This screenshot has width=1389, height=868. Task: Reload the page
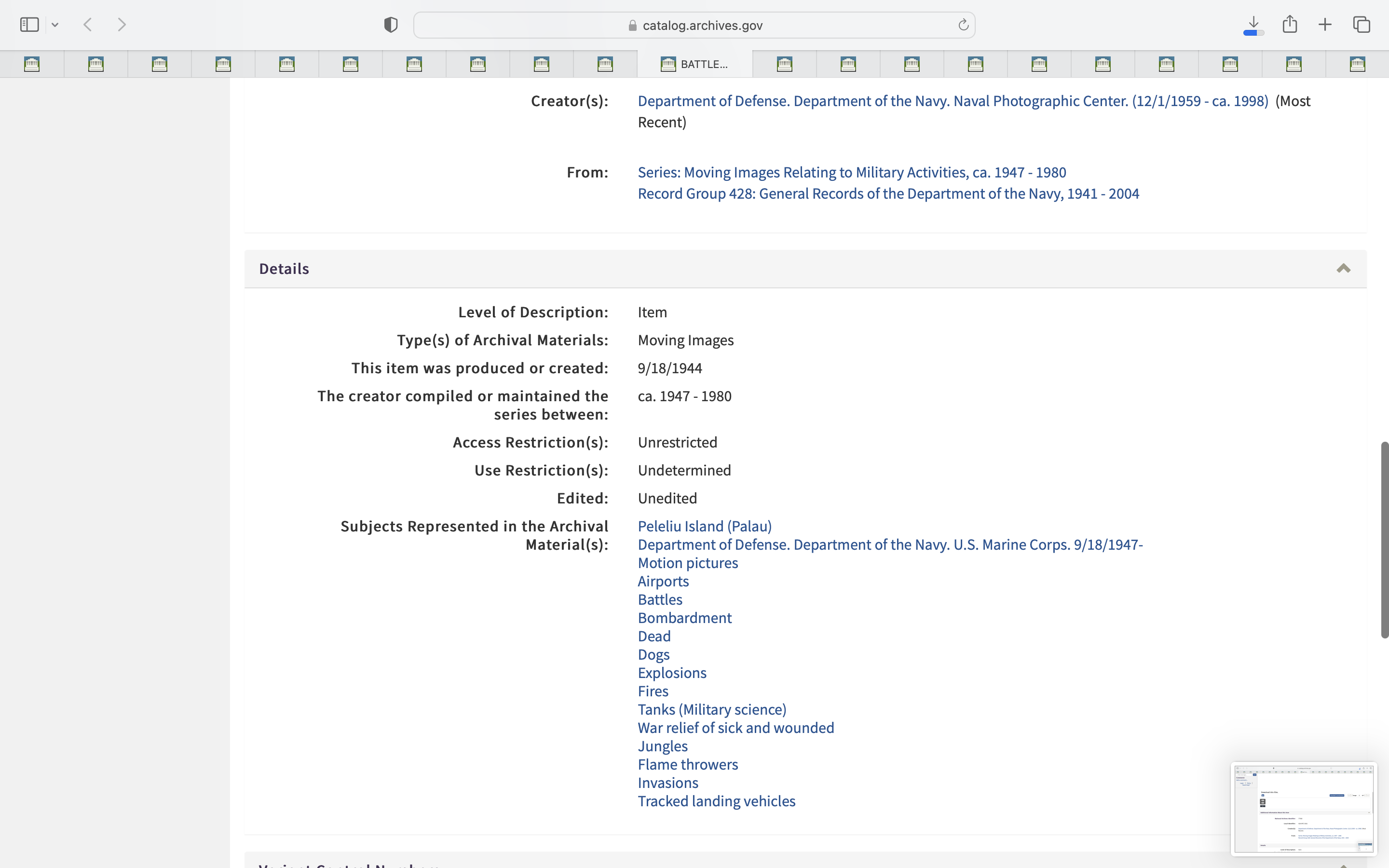[963, 25]
